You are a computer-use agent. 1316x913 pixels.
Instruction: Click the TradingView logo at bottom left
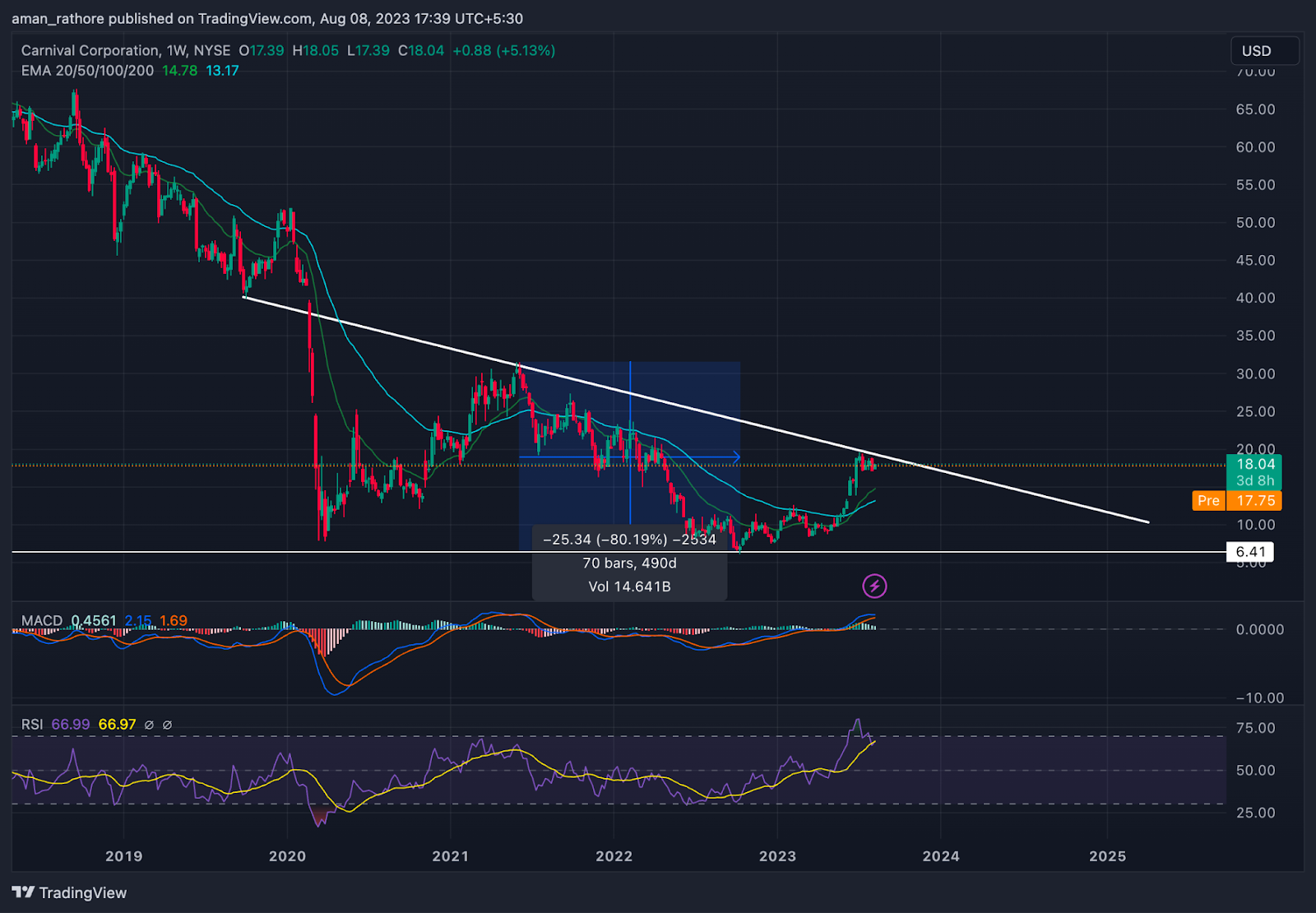click(70, 892)
